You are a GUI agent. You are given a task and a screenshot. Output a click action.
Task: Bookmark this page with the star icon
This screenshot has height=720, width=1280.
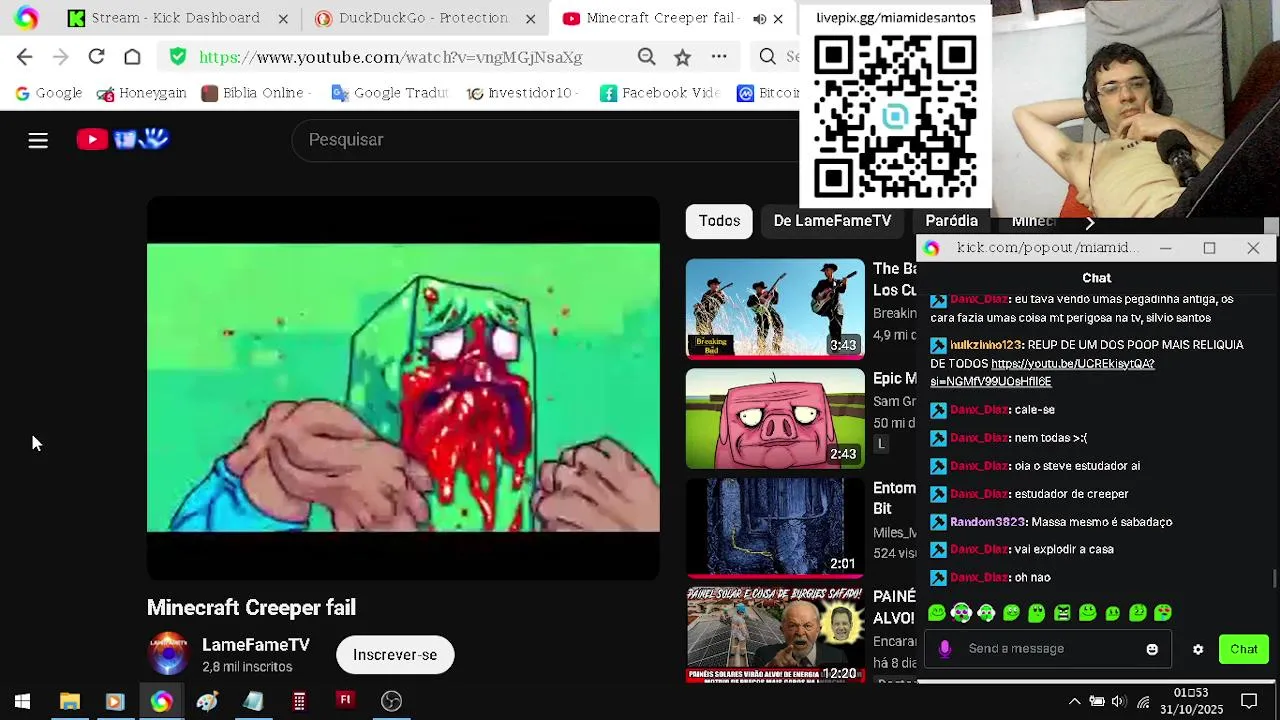coord(682,57)
